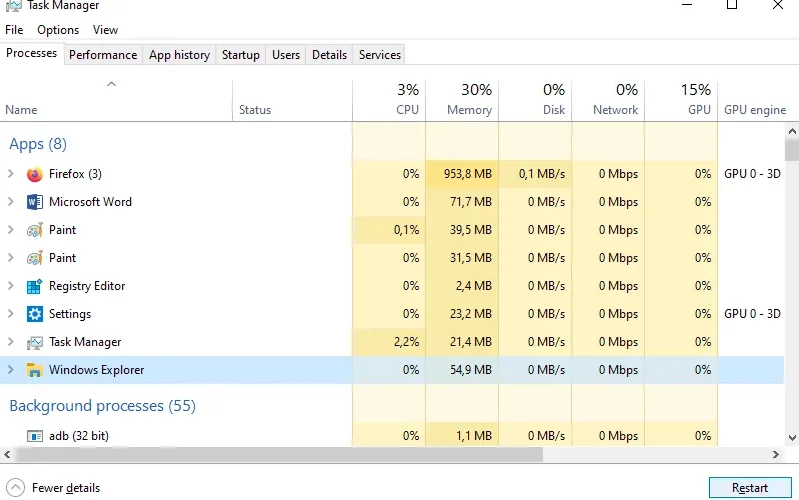Viewport: 799px width, 500px height.
Task: Click the Windows Explorer folder icon
Action: point(35,370)
